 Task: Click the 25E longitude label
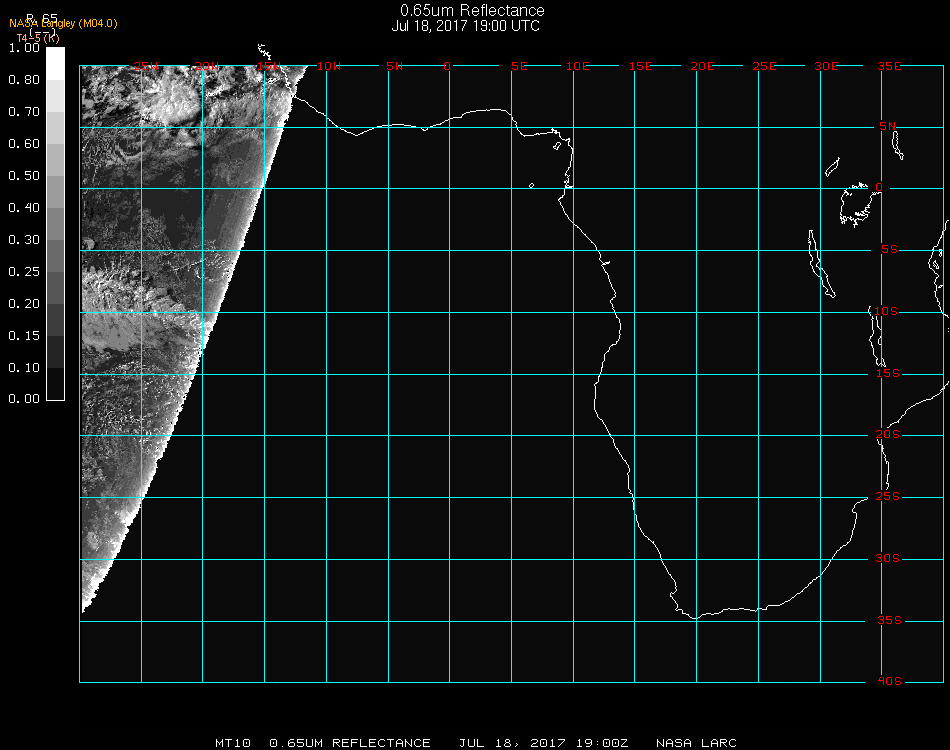pyautogui.click(x=764, y=66)
